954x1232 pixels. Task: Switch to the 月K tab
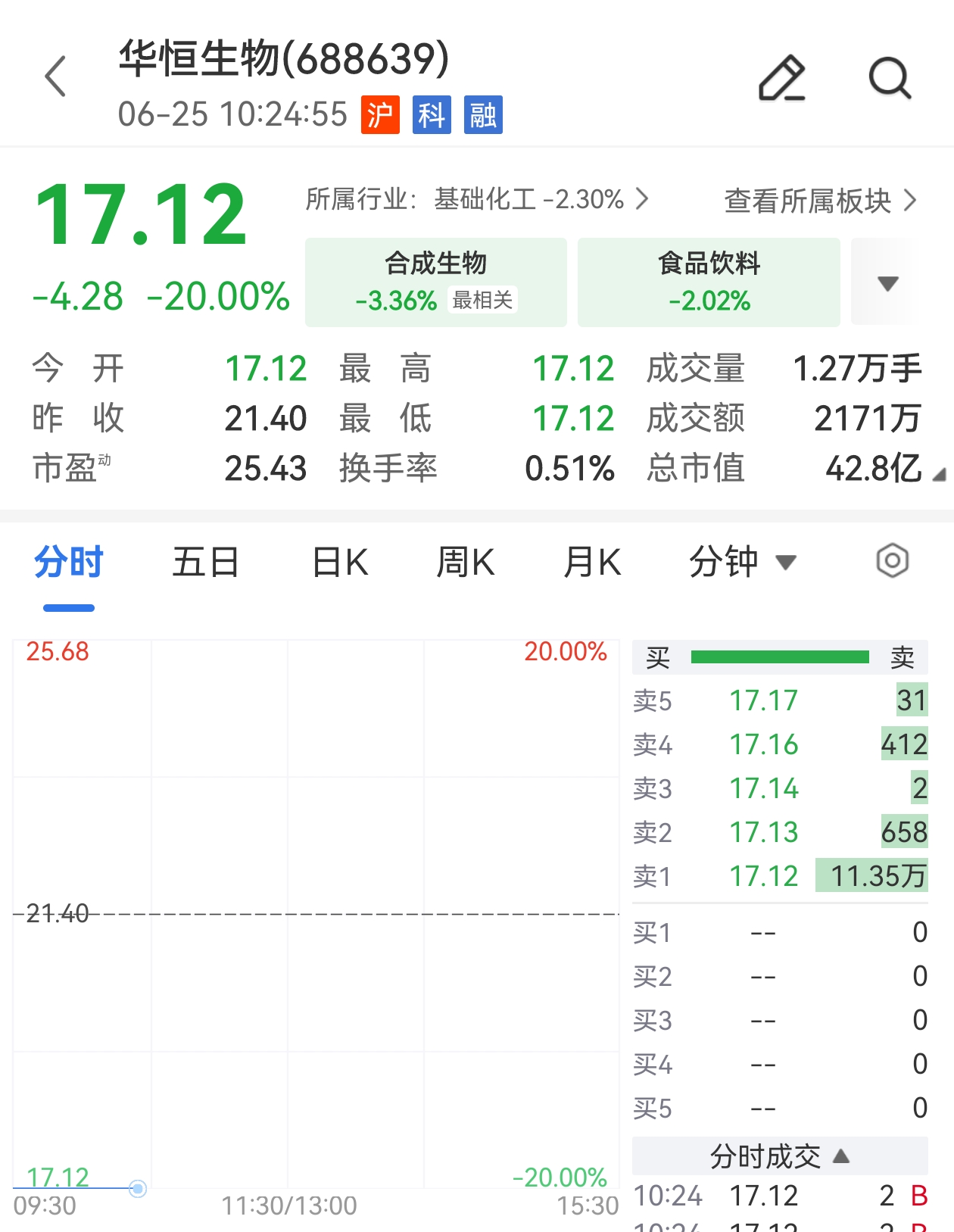coord(591,563)
